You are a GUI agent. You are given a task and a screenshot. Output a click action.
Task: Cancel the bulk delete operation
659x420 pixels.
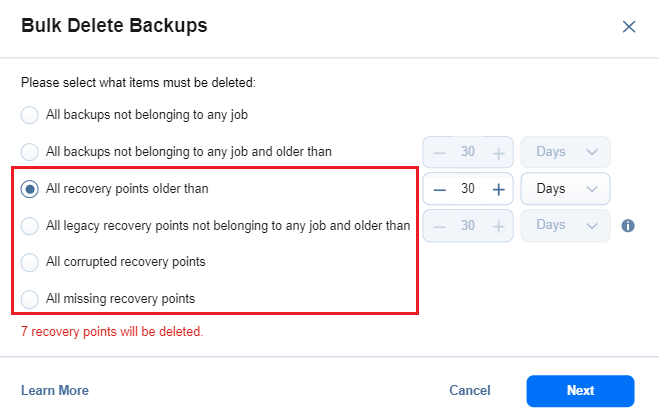pos(469,390)
